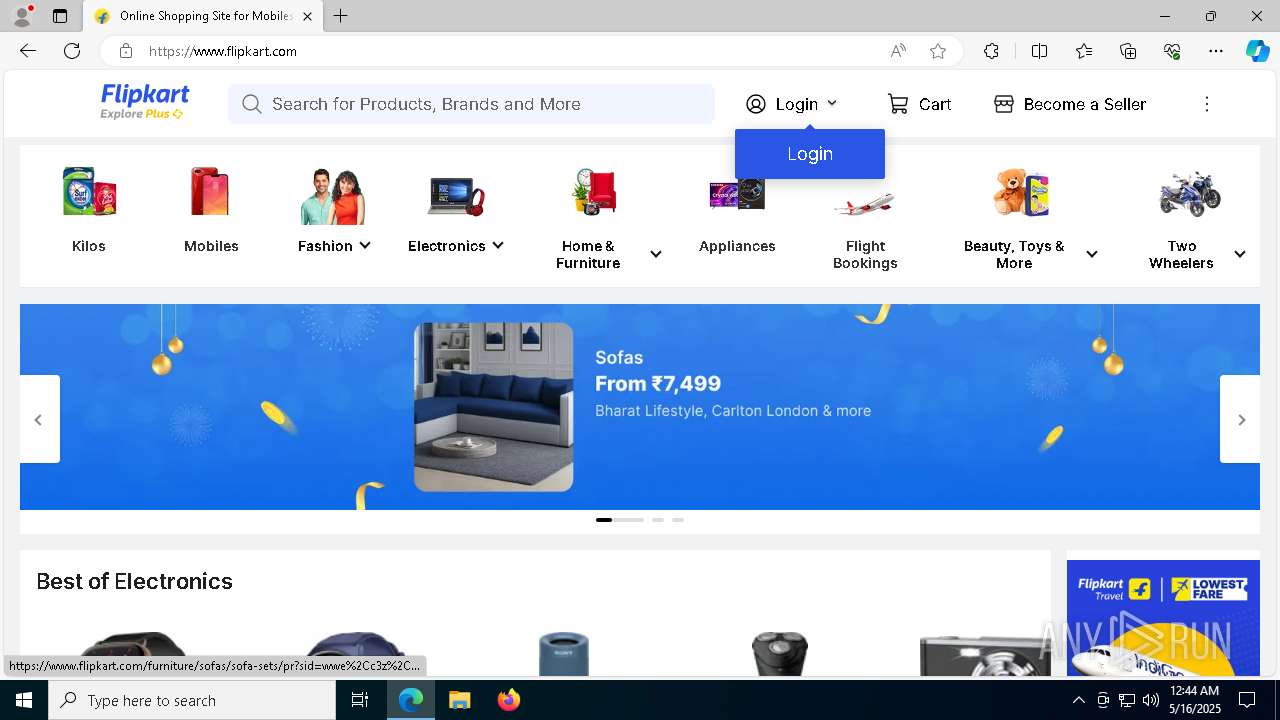Show next banner slide arrow
The width and height of the screenshot is (1280, 720).
(1241, 419)
